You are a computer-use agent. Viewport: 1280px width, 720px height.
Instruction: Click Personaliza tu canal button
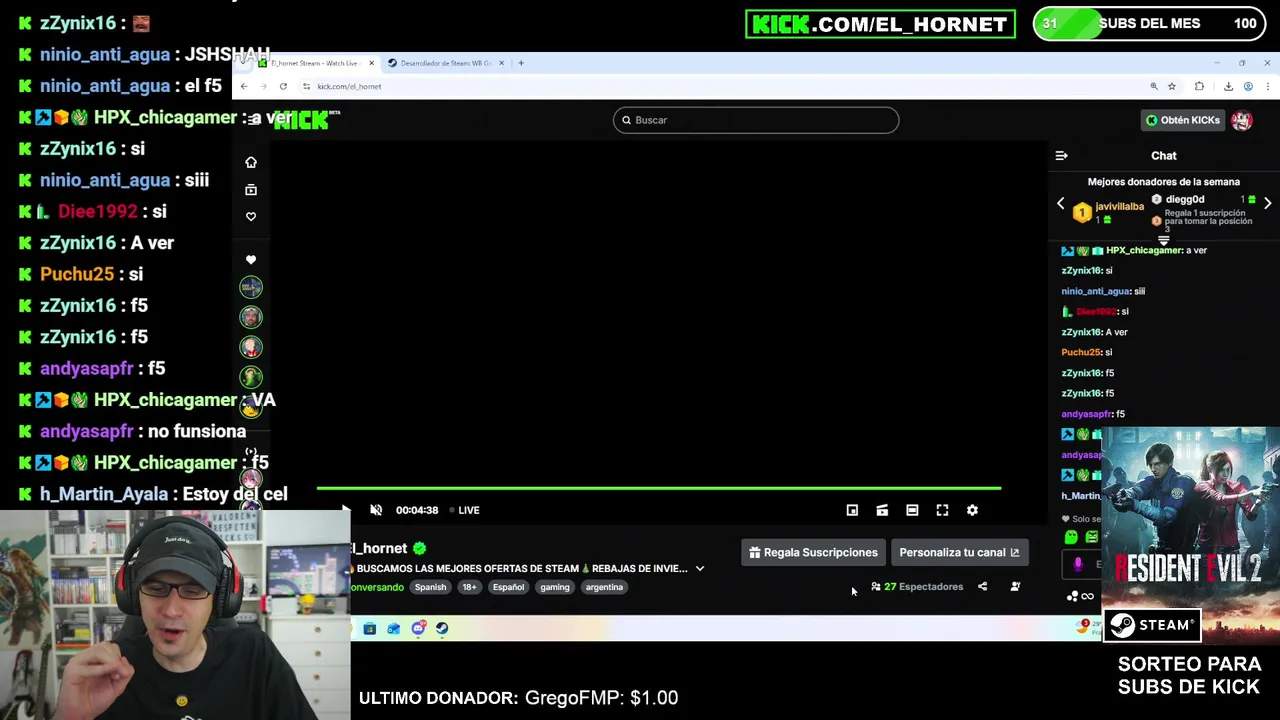958,552
